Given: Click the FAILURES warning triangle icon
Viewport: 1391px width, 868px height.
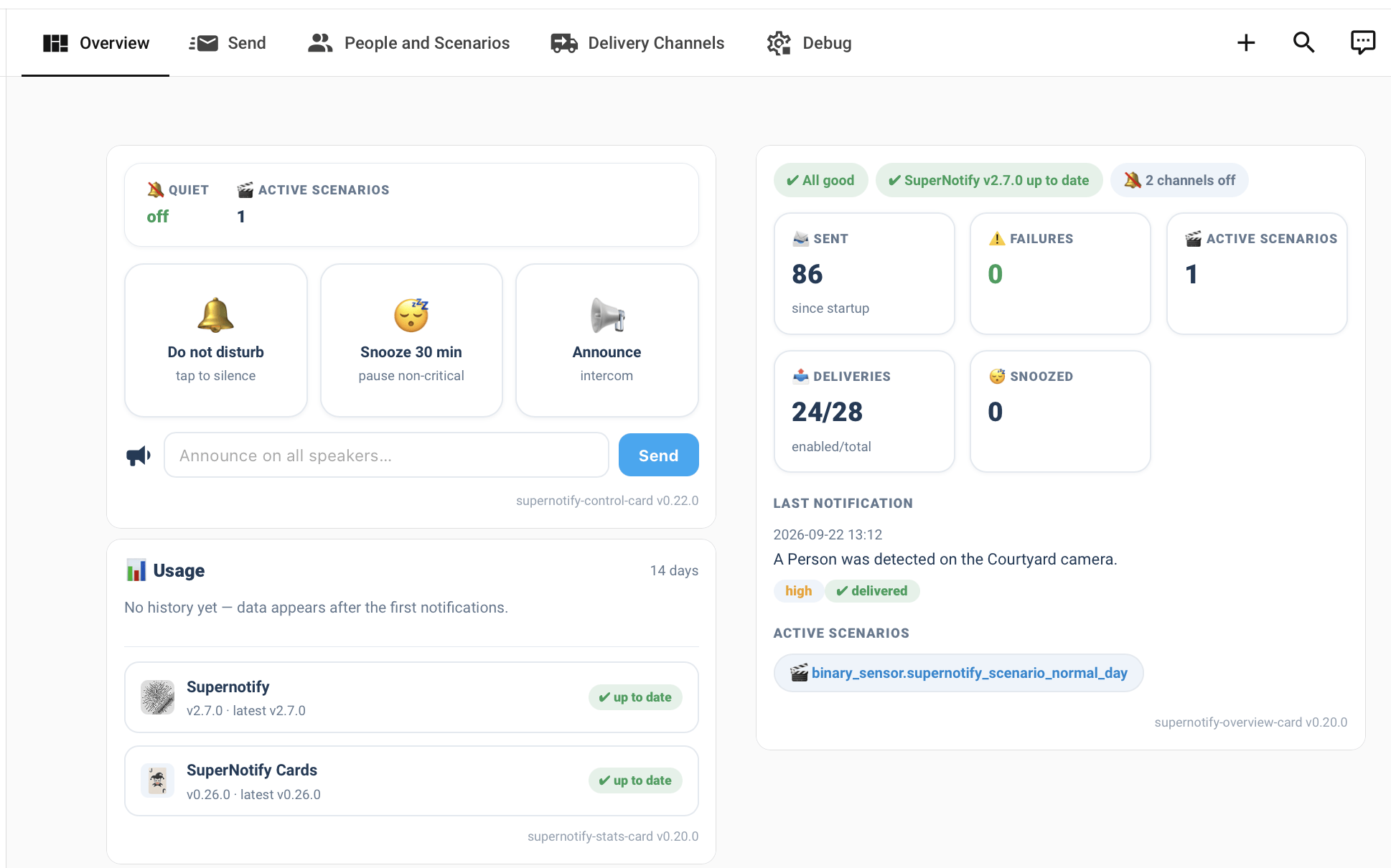Looking at the screenshot, I should (997, 239).
